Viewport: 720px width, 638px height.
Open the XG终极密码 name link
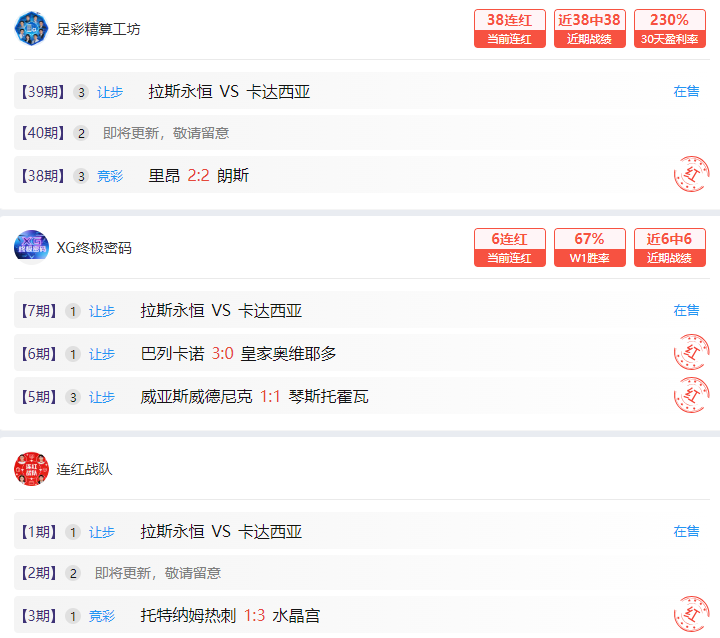pos(94,248)
